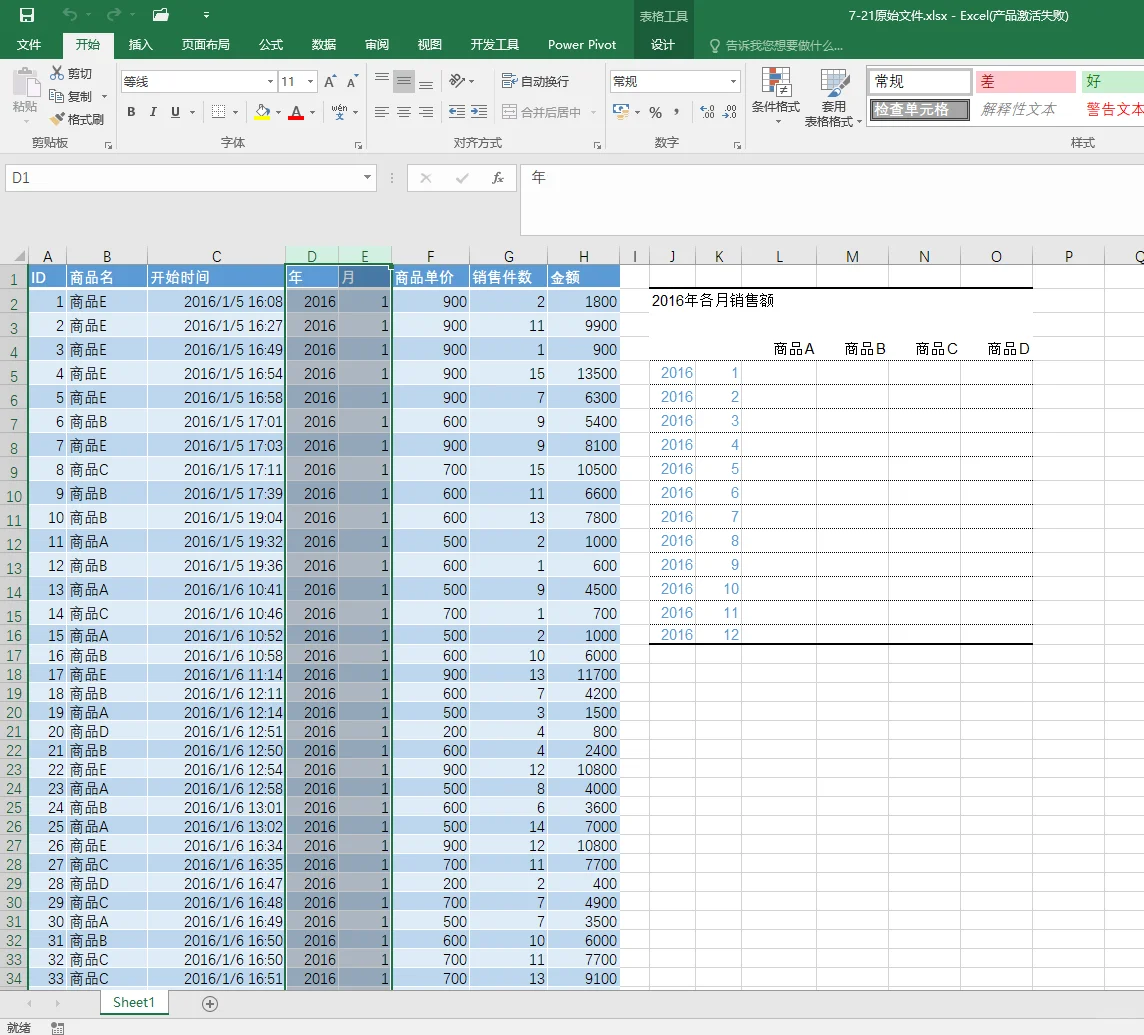Open Format as Table (套用表格格式)
Screen dimensions: 1144x1035
[833, 97]
